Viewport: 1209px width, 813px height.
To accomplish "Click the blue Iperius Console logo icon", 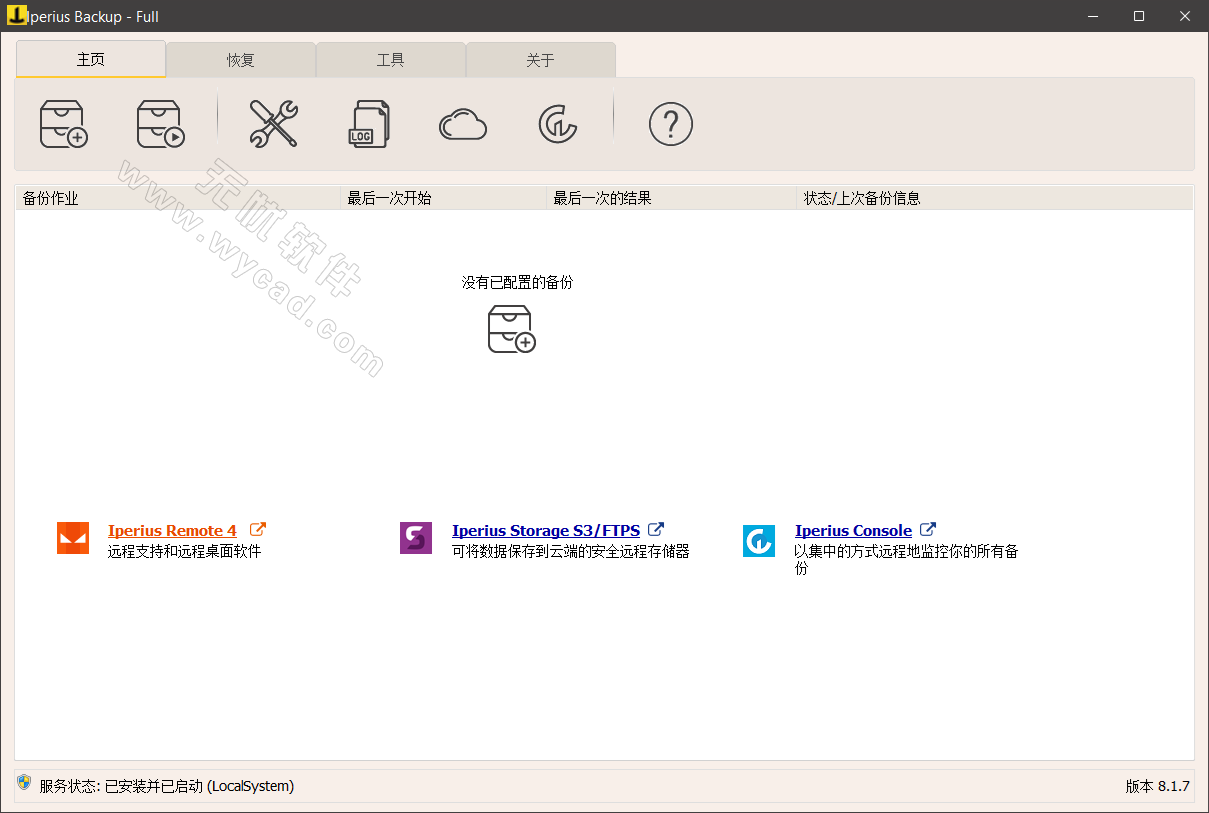I will pos(759,540).
